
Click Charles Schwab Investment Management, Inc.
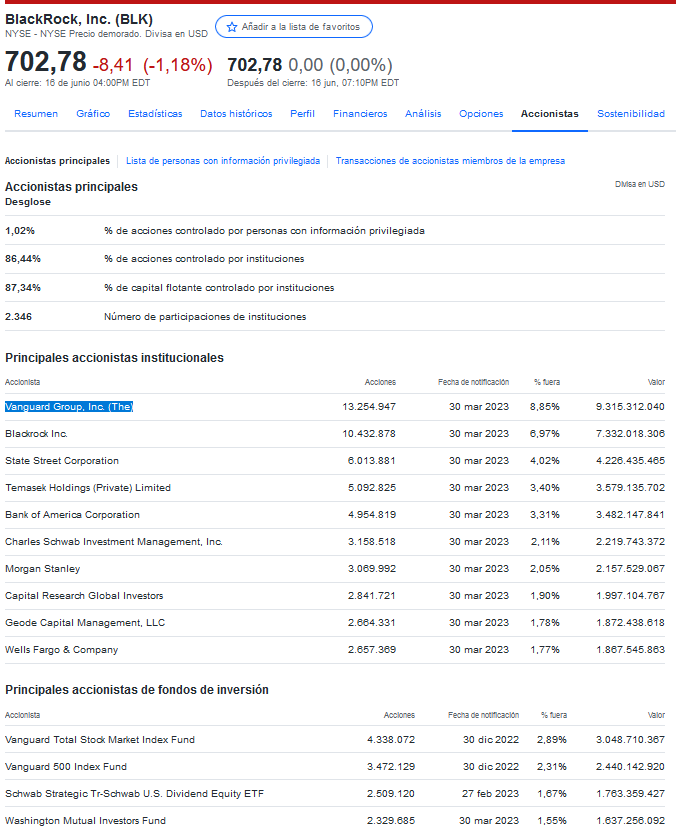point(114,542)
